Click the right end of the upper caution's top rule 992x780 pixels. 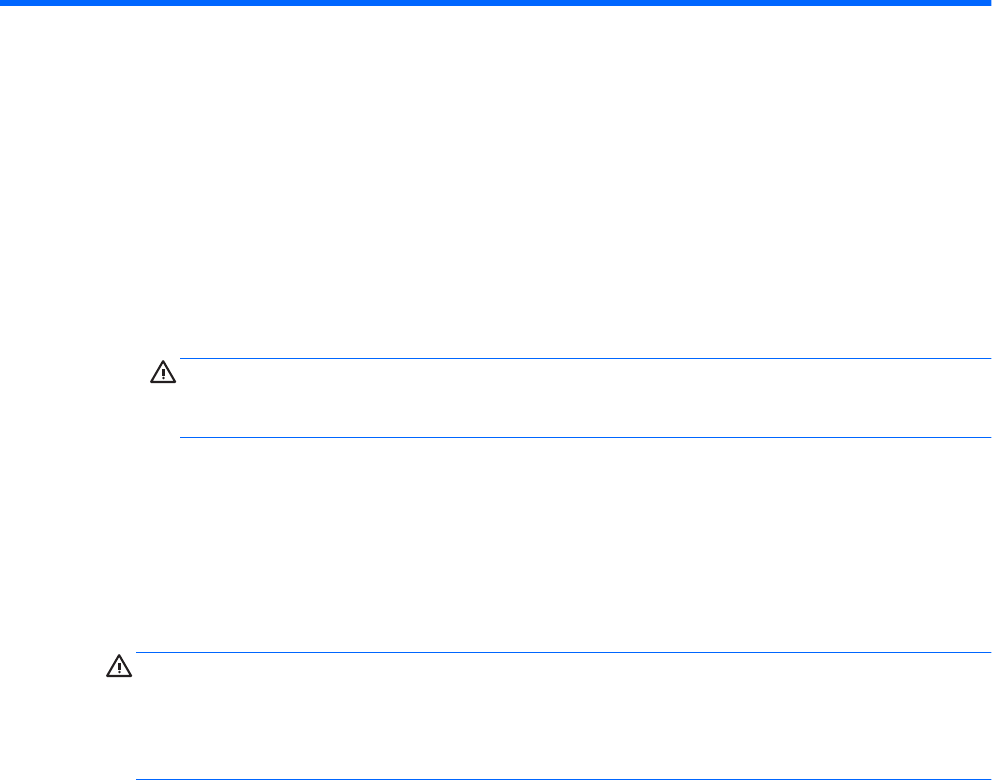(987, 359)
